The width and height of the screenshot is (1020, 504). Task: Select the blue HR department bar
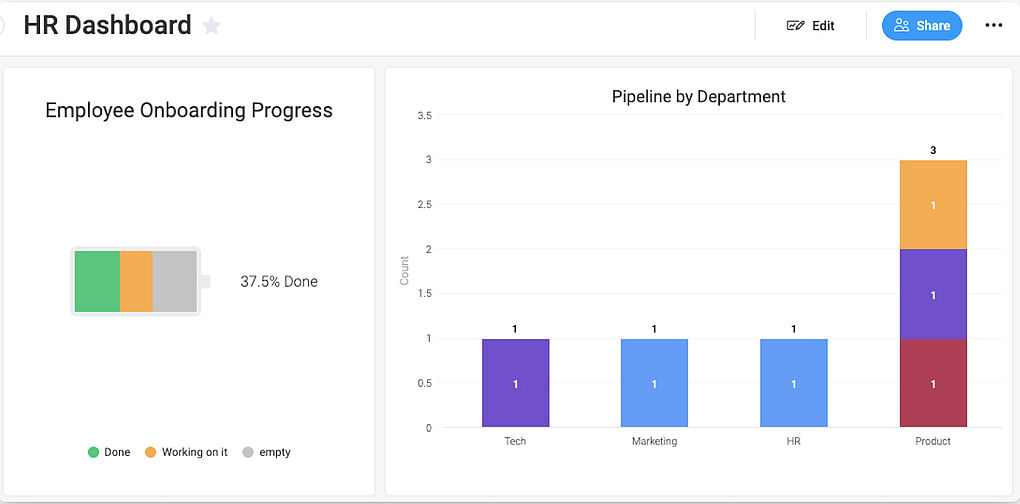pos(794,383)
